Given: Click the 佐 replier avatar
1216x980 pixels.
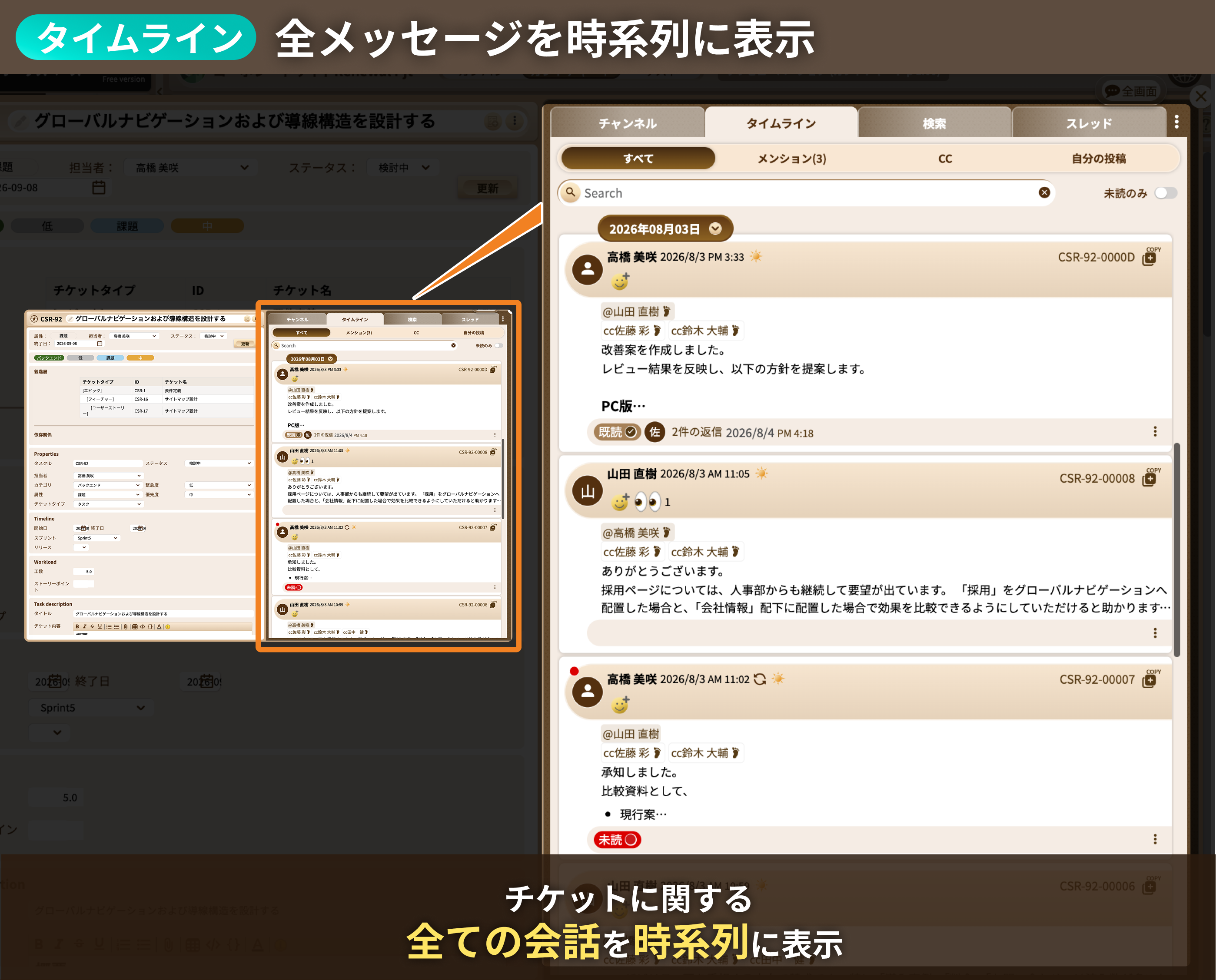Looking at the screenshot, I should pyautogui.click(x=655, y=432).
